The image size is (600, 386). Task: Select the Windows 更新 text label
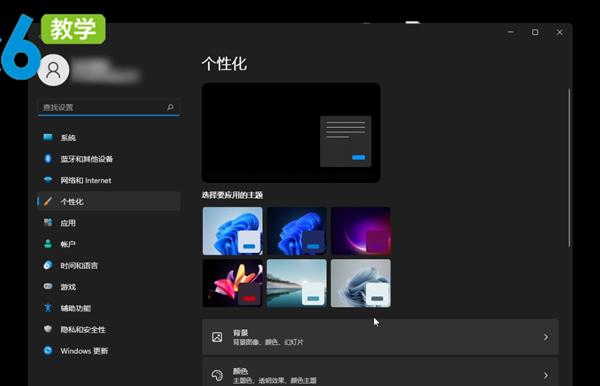click(x=84, y=351)
